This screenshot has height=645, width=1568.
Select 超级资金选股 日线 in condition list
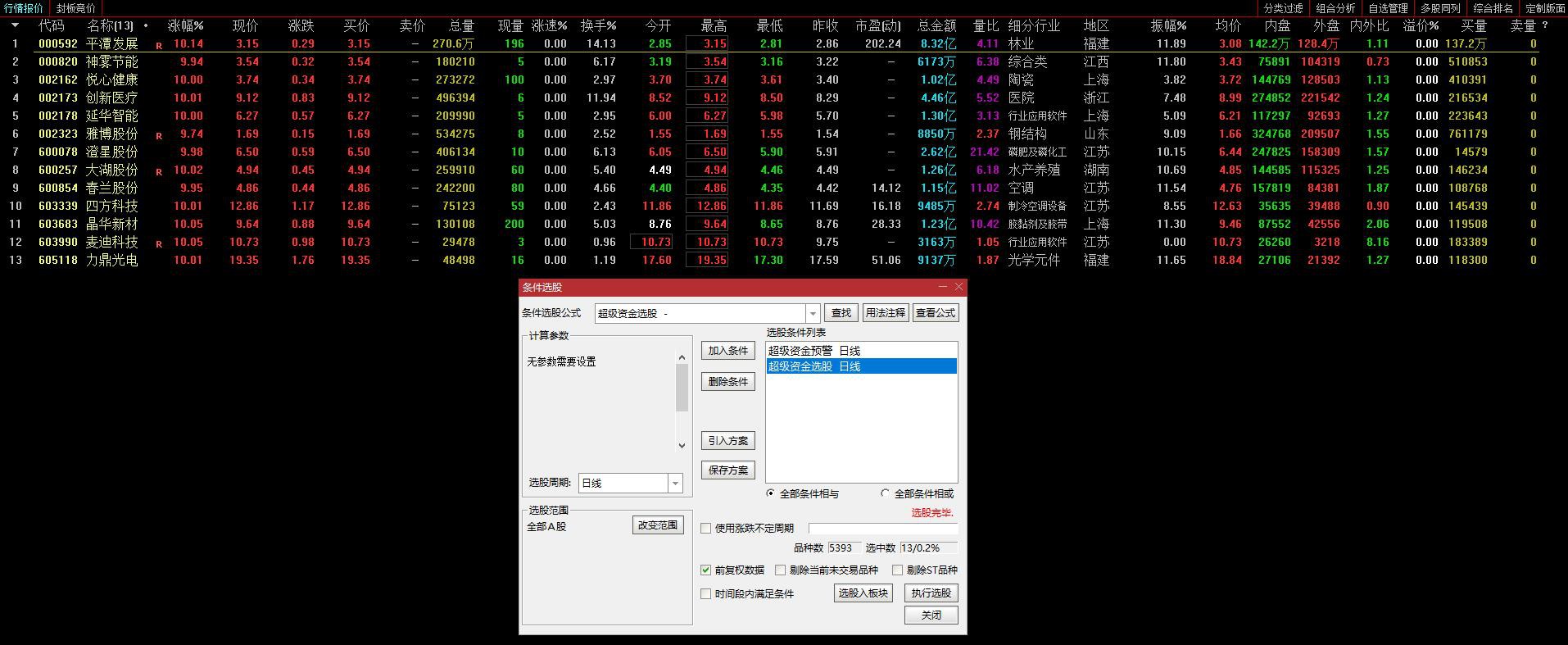(x=861, y=366)
